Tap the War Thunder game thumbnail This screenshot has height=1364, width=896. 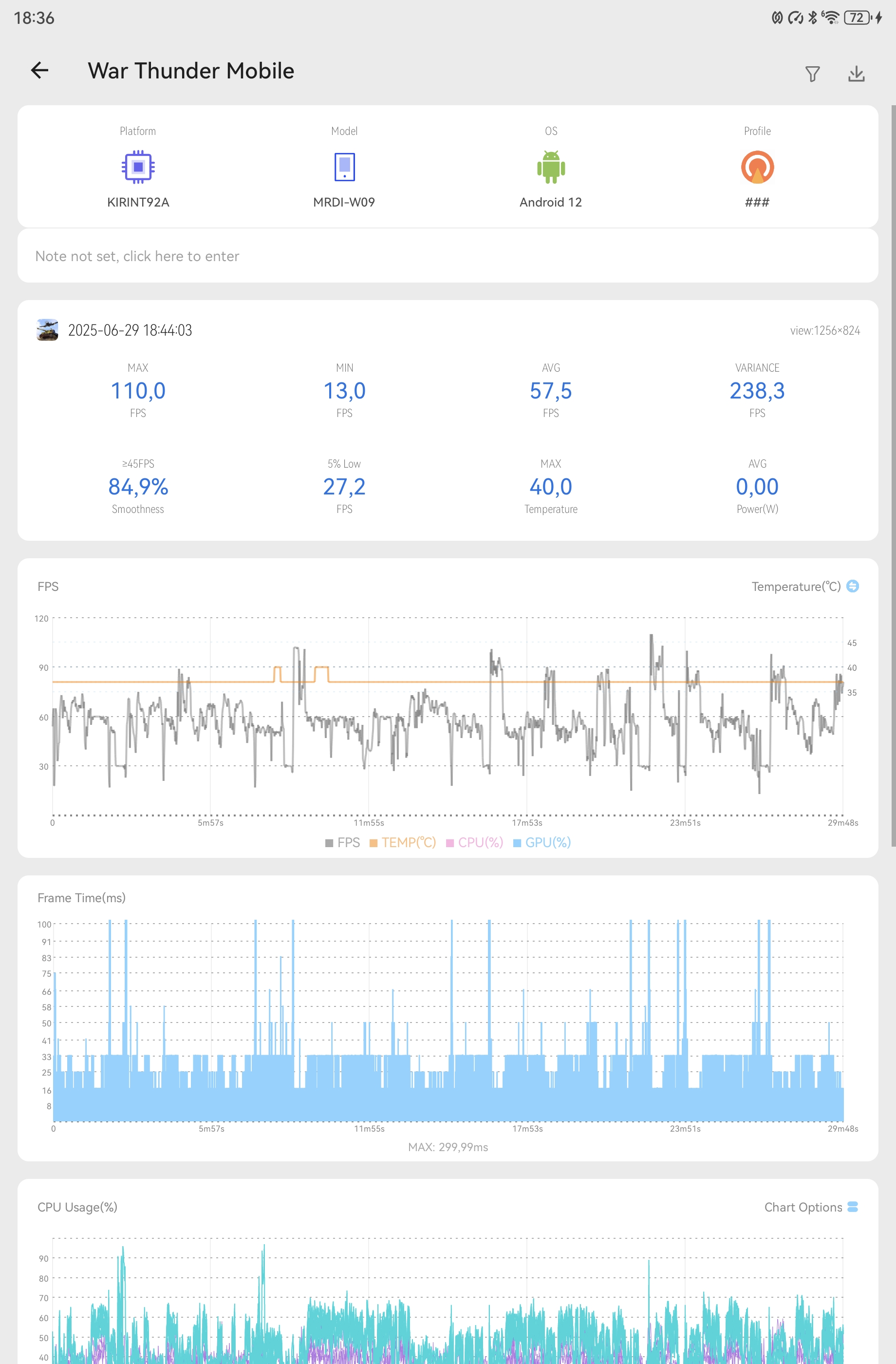pyautogui.click(x=48, y=330)
